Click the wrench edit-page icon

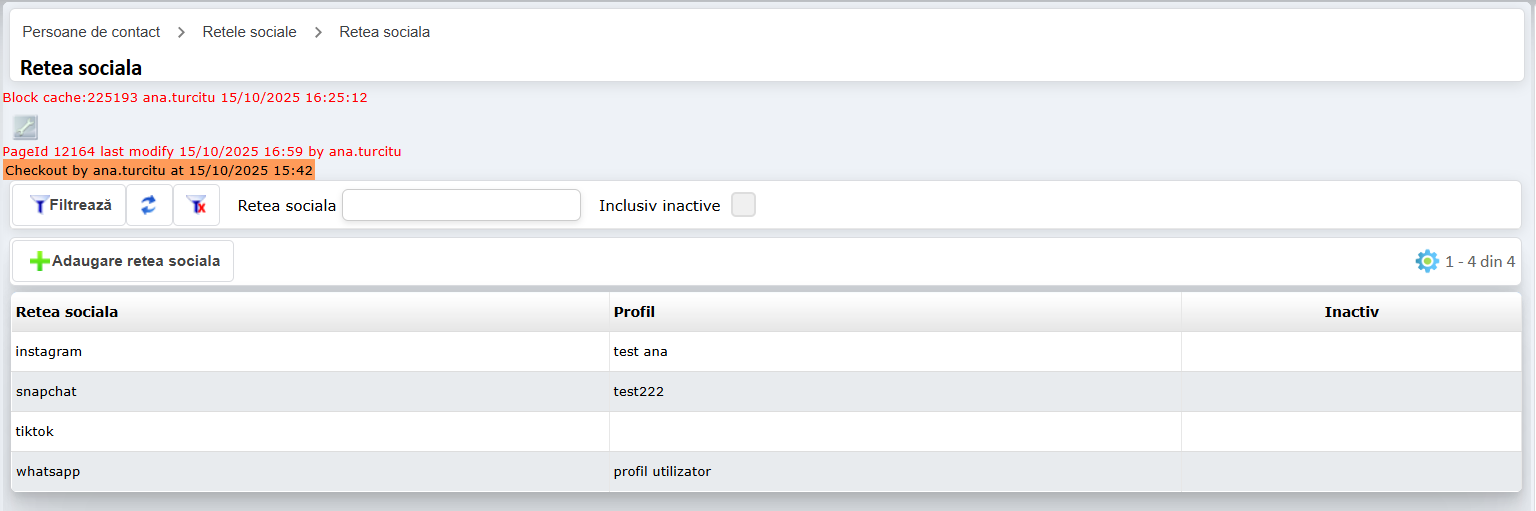coord(25,127)
